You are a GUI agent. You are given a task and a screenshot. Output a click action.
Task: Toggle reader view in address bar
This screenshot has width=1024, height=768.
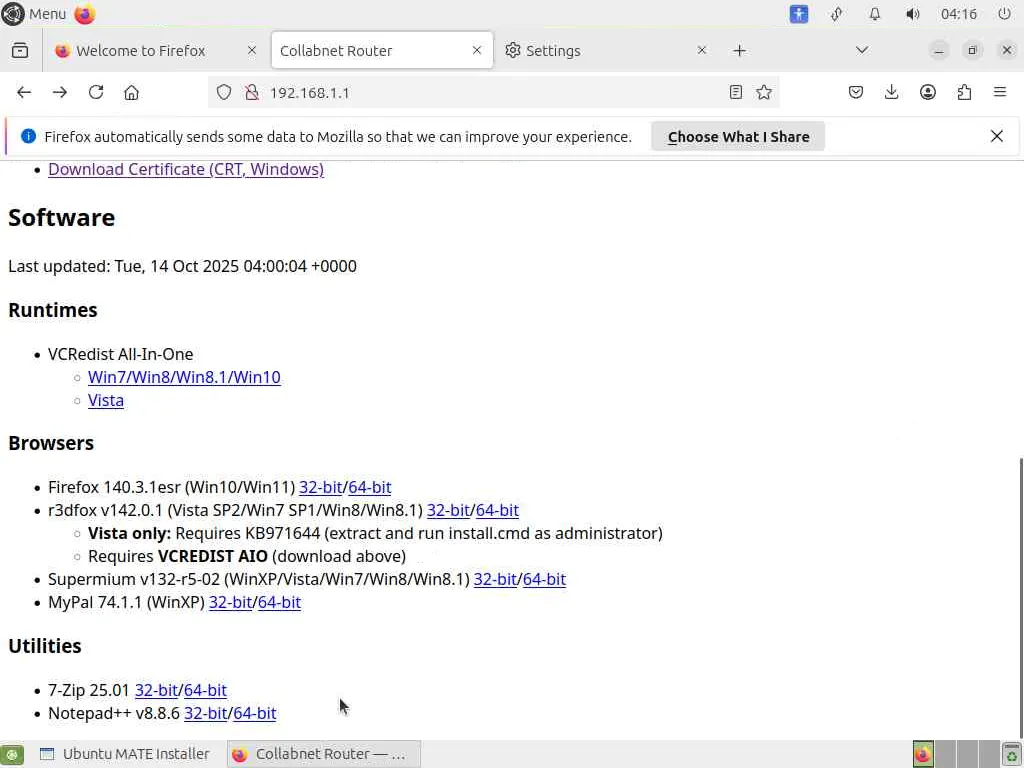(735, 92)
